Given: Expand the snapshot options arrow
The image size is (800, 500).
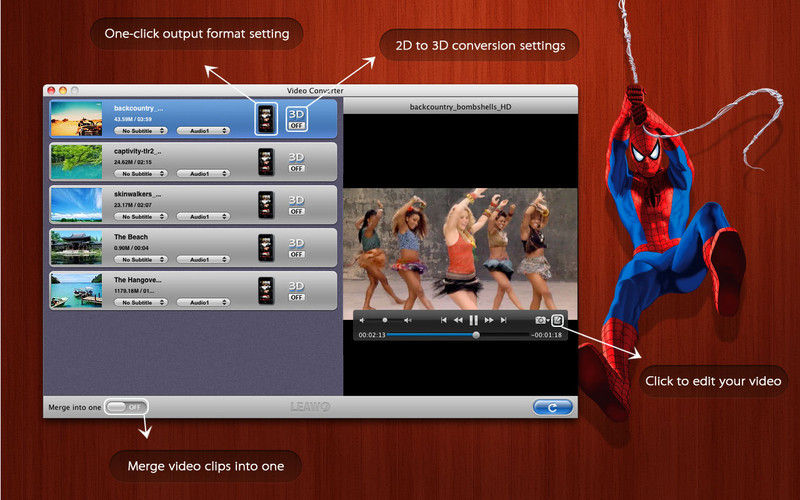Looking at the screenshot, I should (548, 320).
